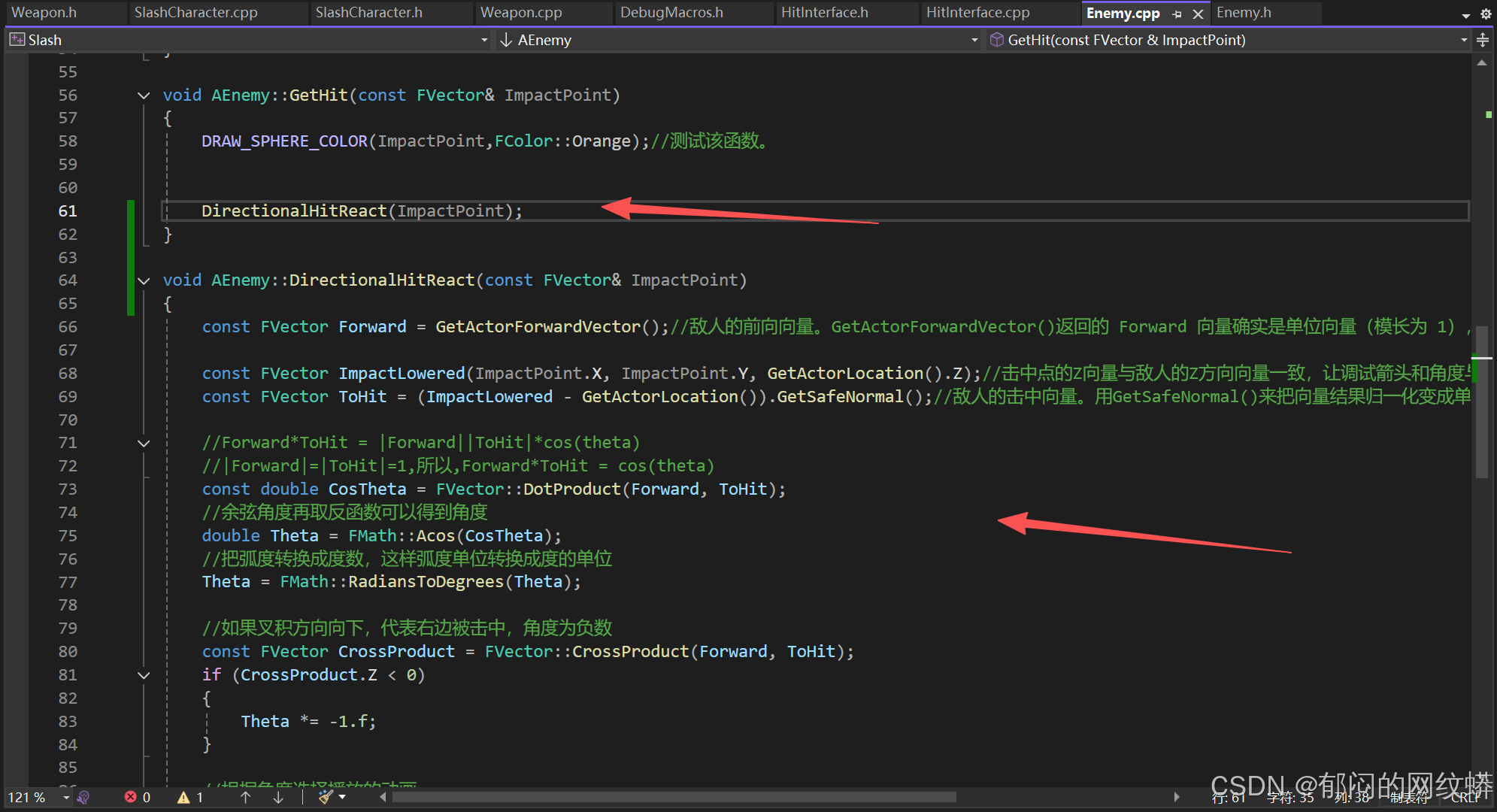Pin the Enemy.cpp tab
Screen dimensions: 1497x812
pos(1177,14)
